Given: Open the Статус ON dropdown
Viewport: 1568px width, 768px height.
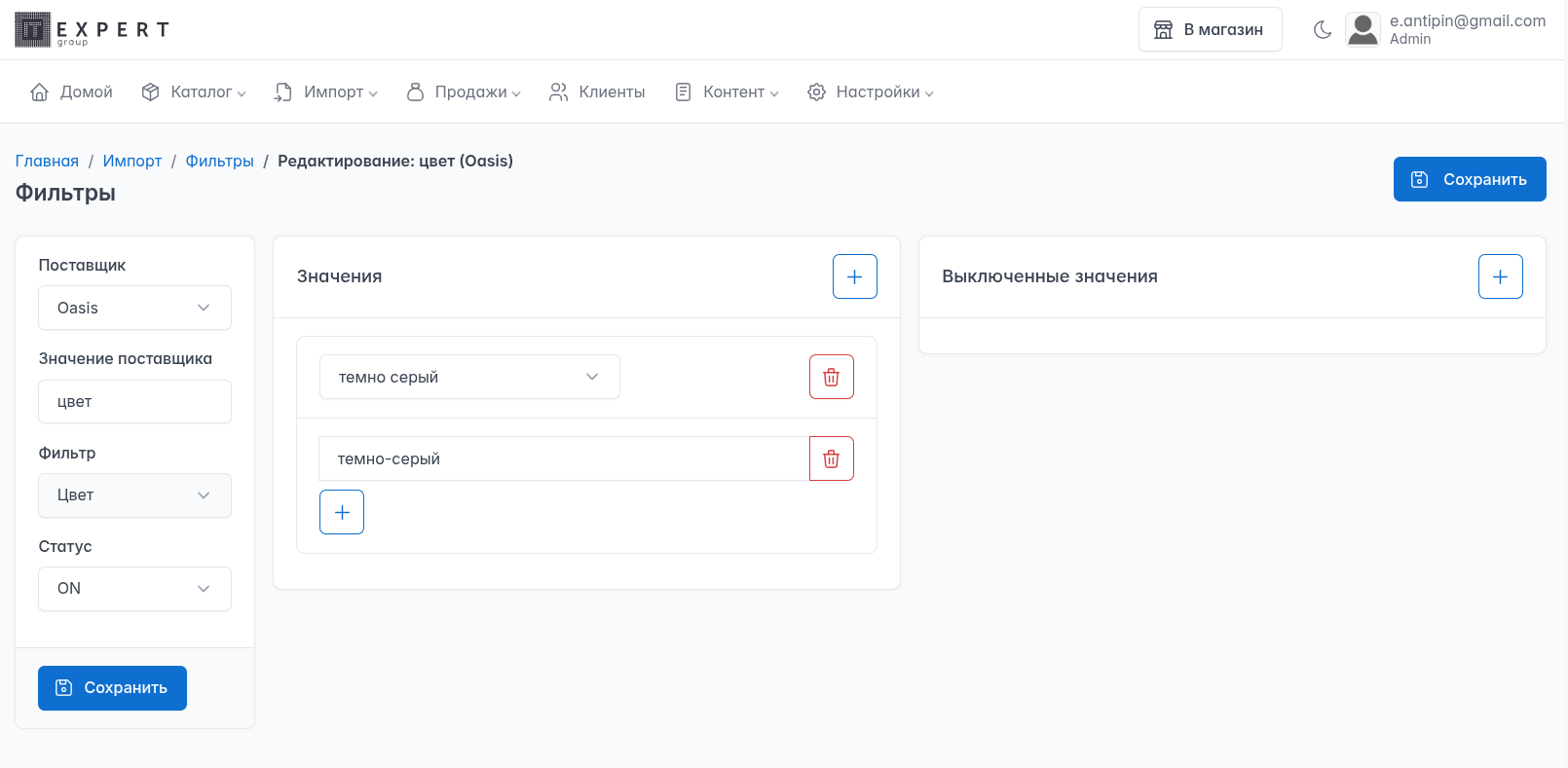Looking at the screenshot, I should [134, 589].
